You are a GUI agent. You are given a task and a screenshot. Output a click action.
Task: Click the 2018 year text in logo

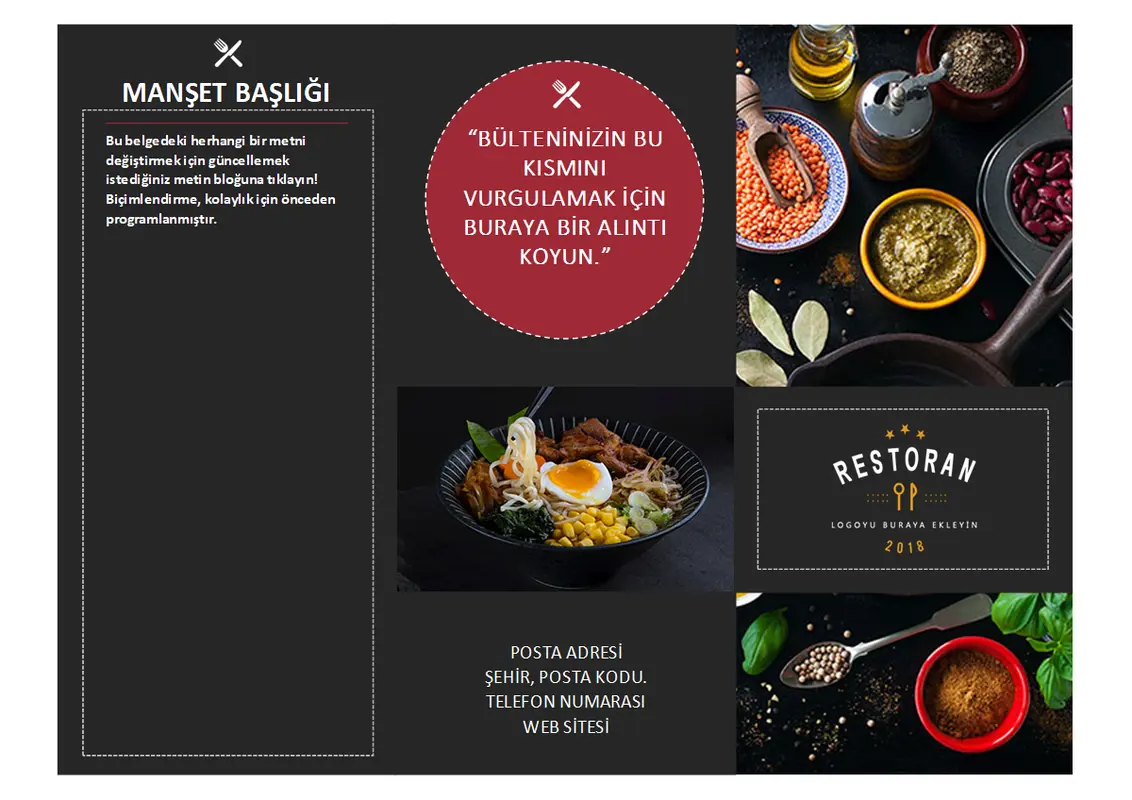(x=905, y=547)
